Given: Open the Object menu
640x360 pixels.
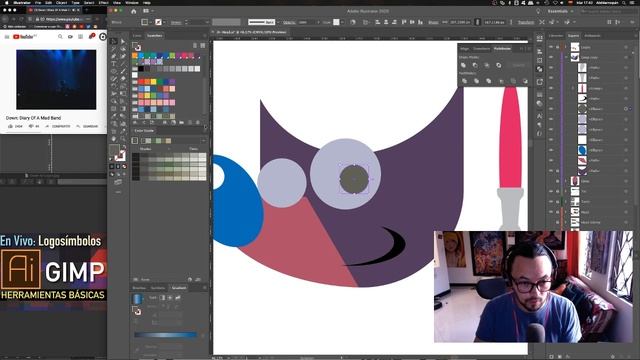Looking at the screenshot, I should coord(62,2).
